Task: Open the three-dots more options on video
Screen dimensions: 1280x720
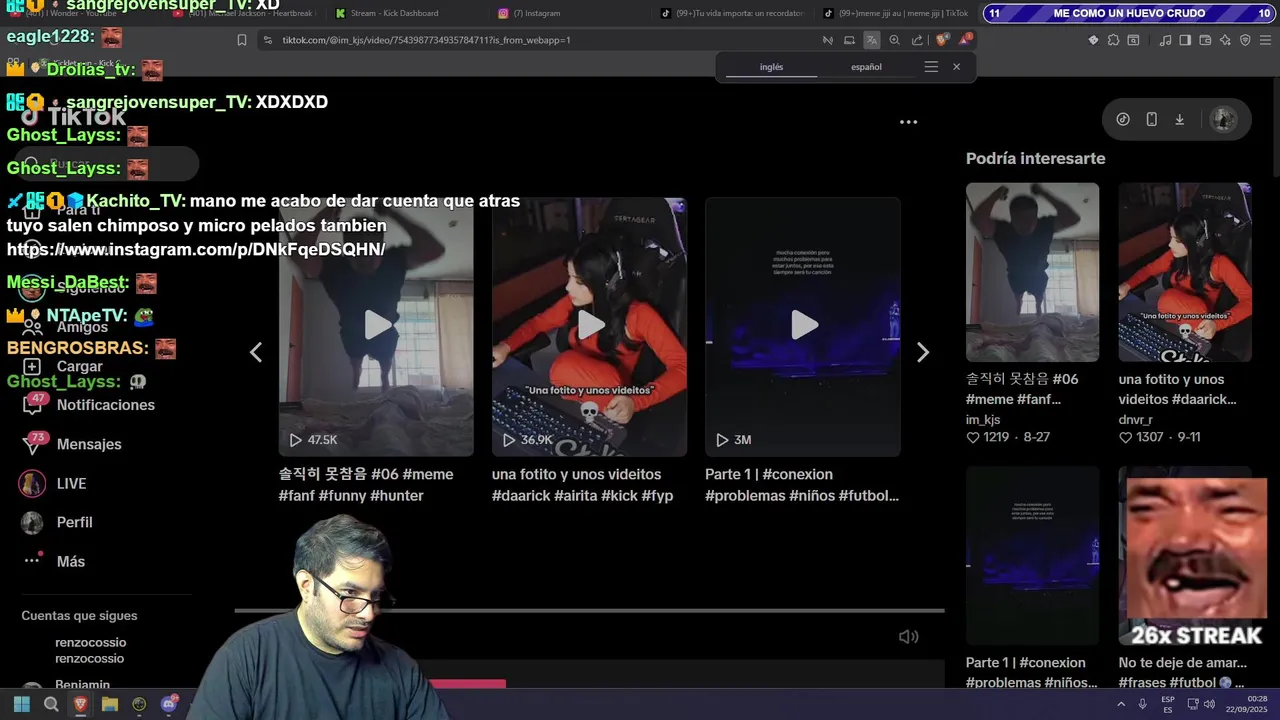Action: pyautogui.click(x=908, y=122)
